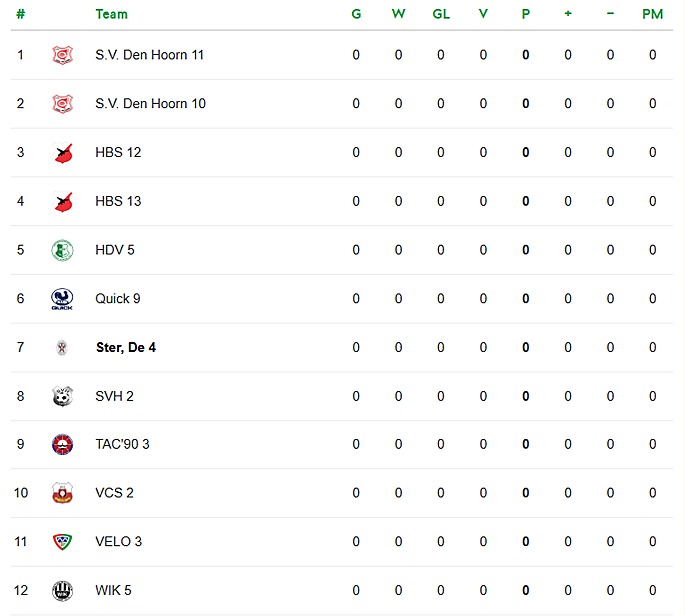Click the S.V. Den Hoorn 11 club logo
This screenshot has height=616, width=685.
pos(62,55)
